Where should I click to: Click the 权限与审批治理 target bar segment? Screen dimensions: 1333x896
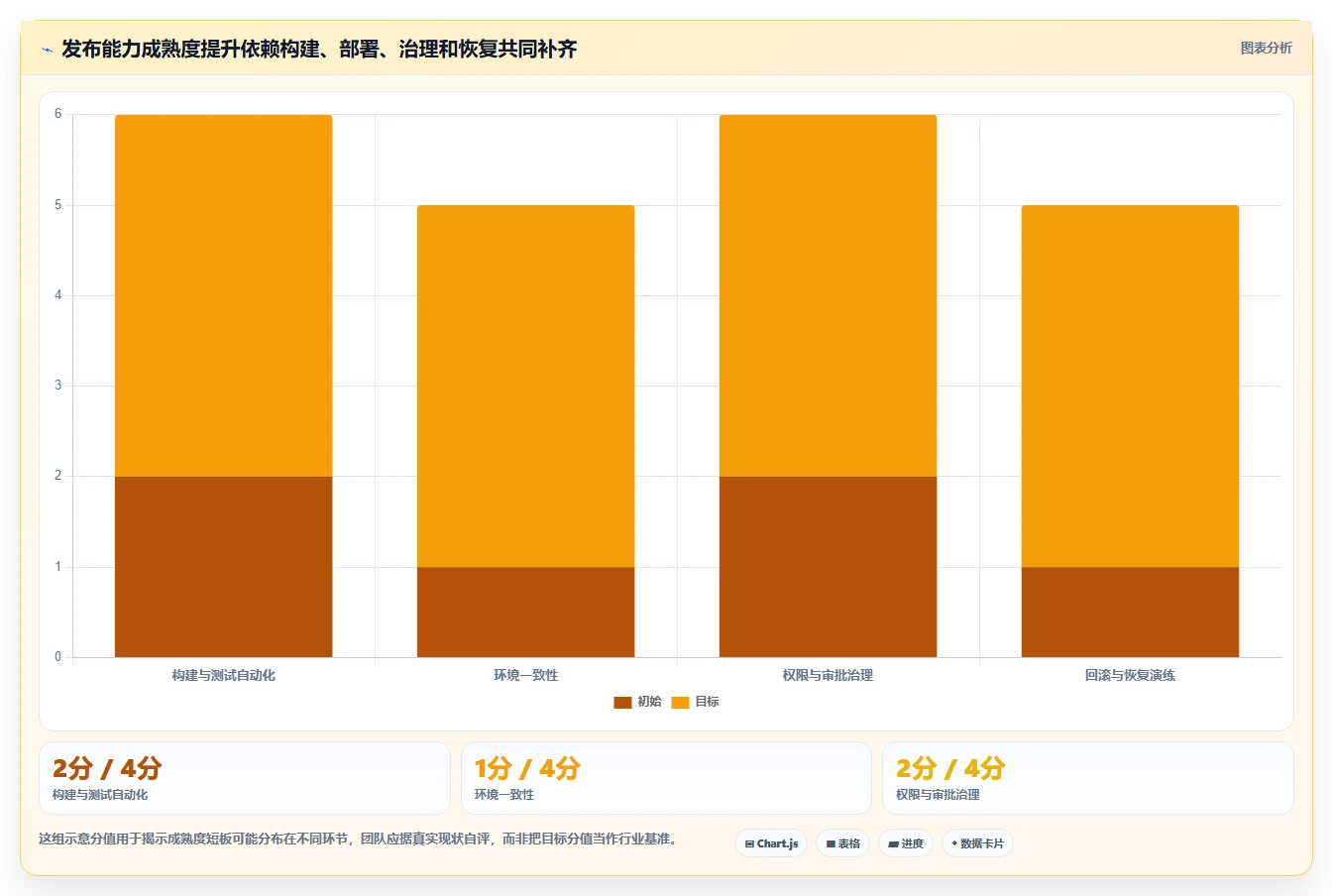(828, 295)
